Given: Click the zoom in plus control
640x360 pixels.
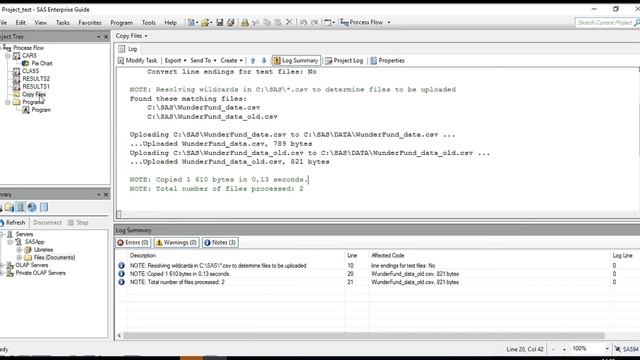Looking at the screenshot, I should point(564,349).
